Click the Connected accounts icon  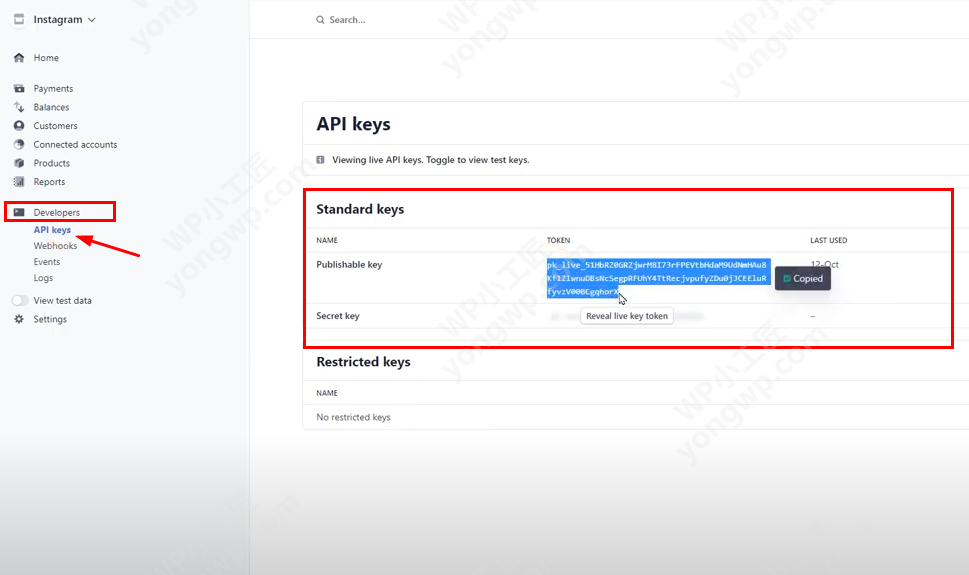(19, 145)
